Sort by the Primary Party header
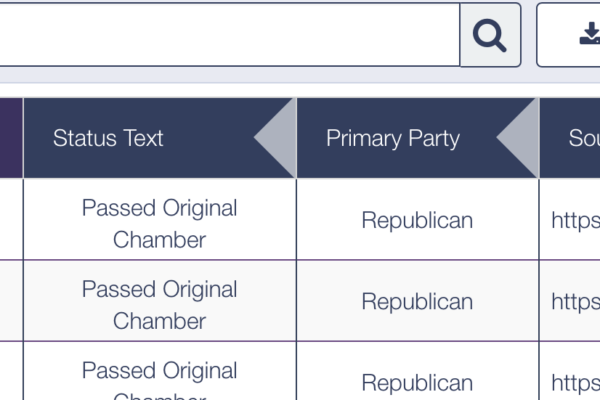 tap(393, 138)
